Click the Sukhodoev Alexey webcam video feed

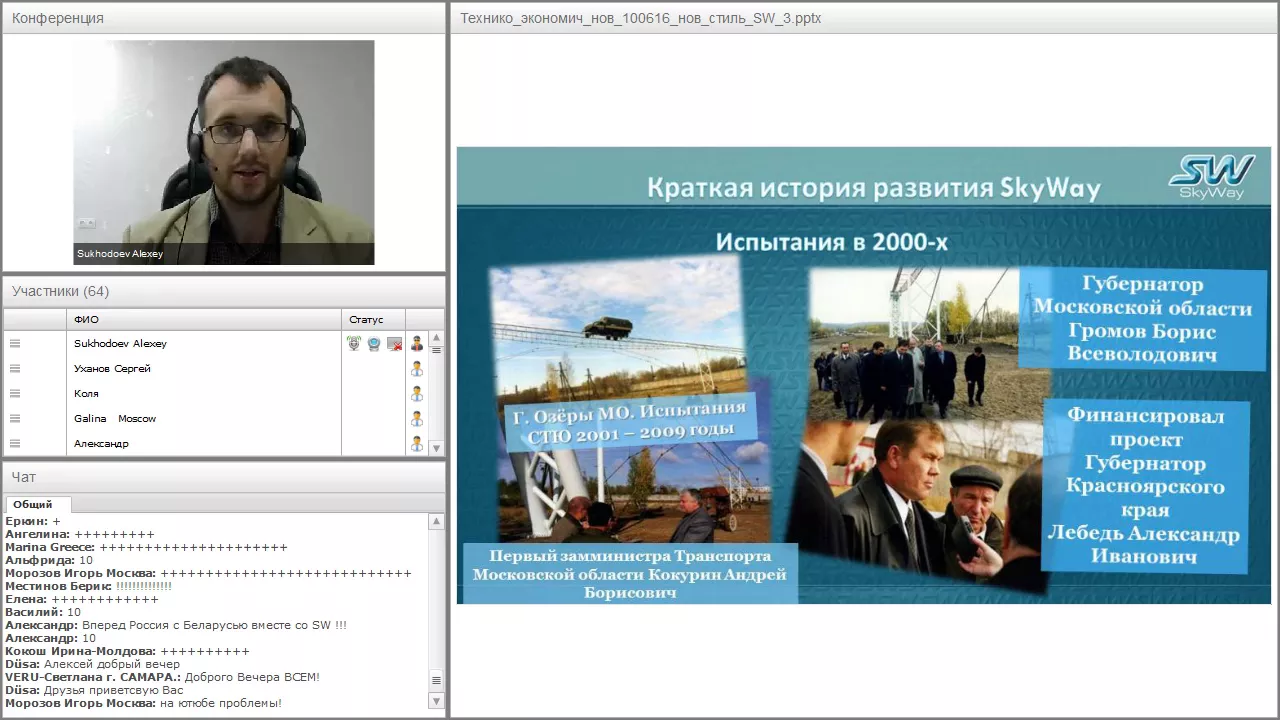(x=224, y=152)
